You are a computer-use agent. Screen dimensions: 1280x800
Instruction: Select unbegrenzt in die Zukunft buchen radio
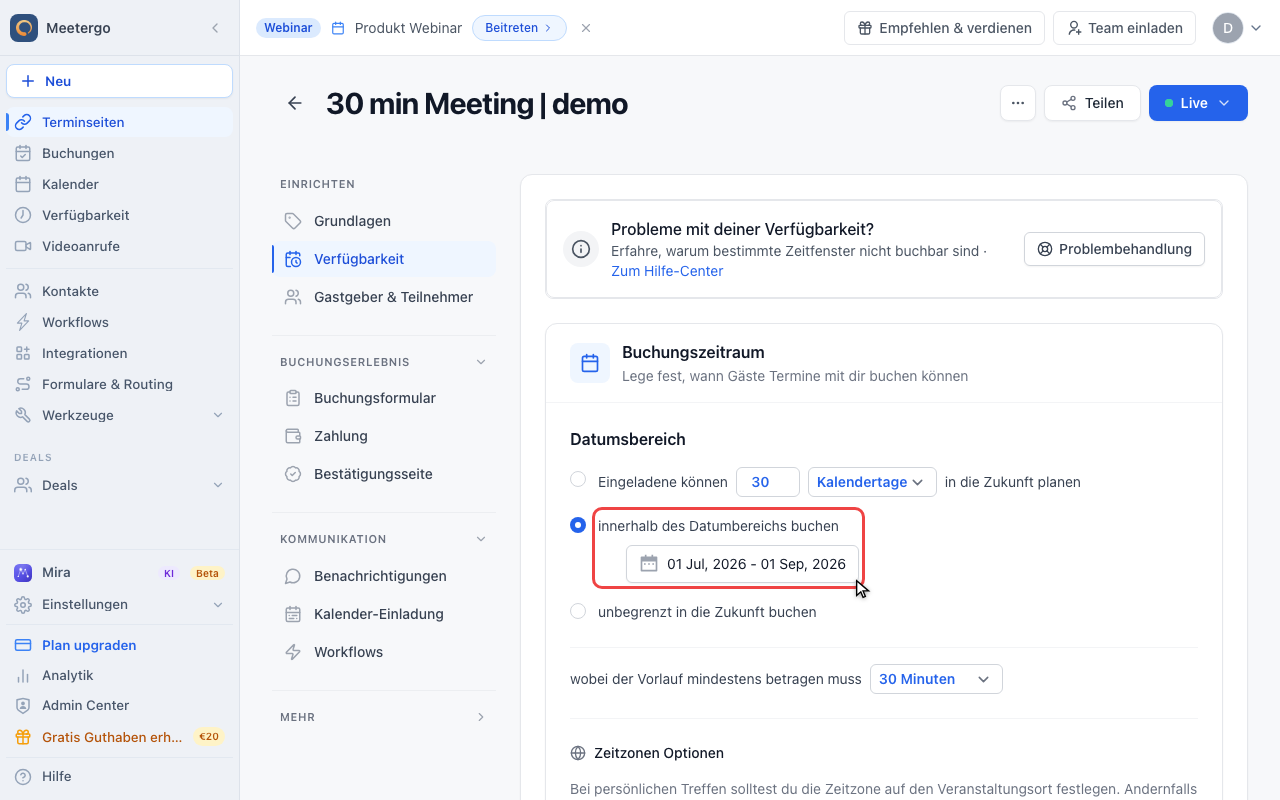coord(578,611)
